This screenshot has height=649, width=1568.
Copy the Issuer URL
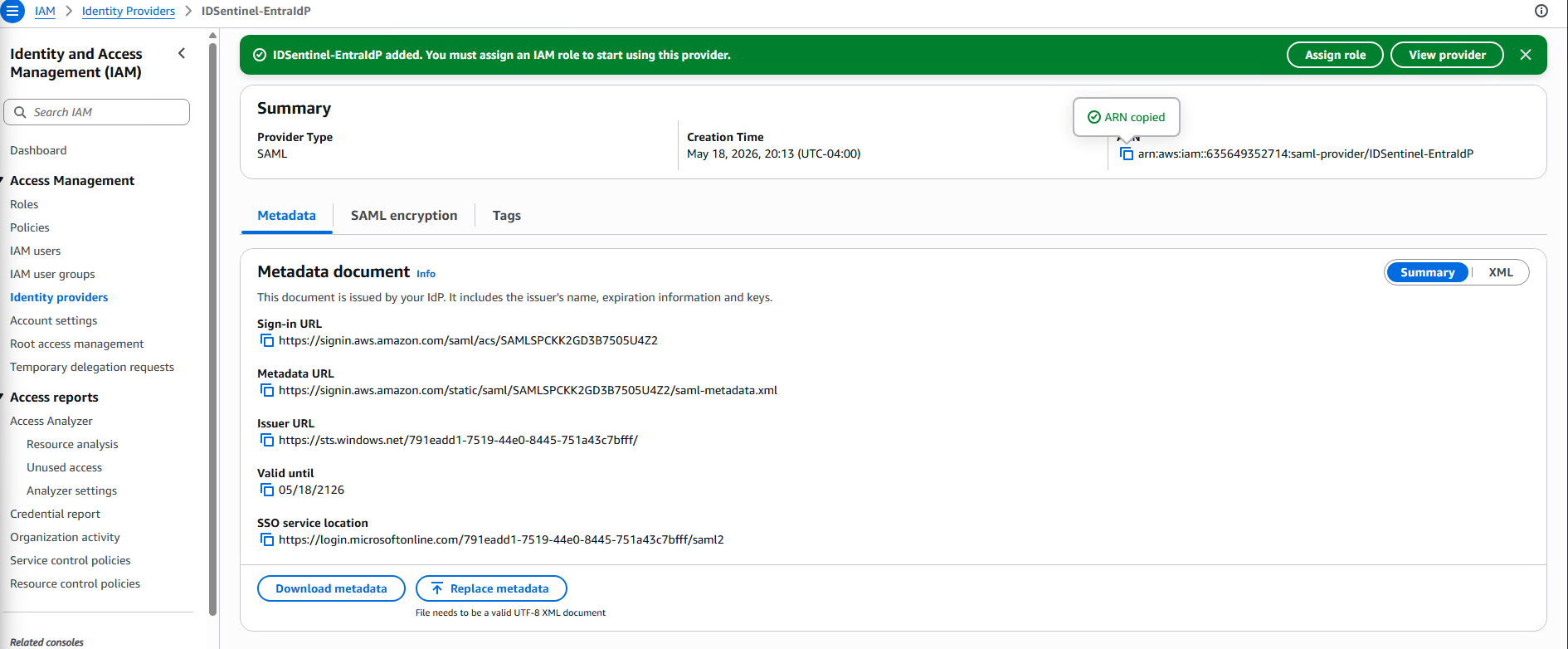coord(267,440)
